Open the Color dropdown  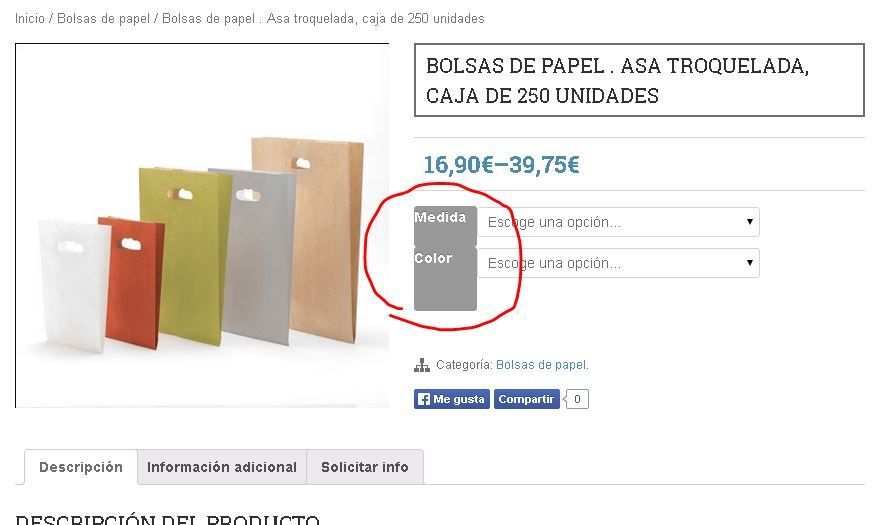click(x=618, y=263)
